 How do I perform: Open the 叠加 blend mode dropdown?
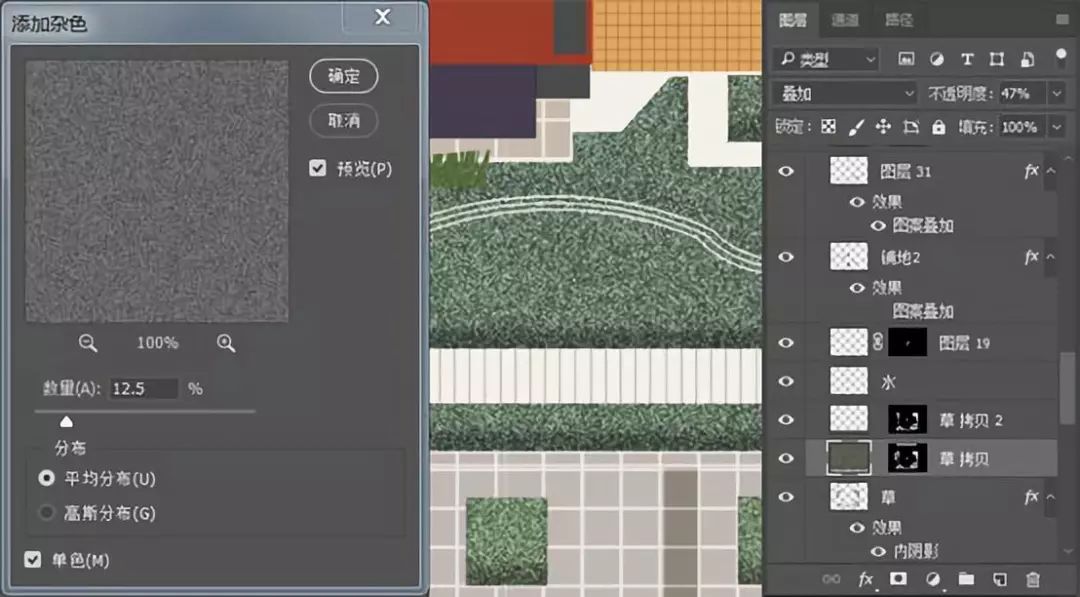tap(846, 93)
